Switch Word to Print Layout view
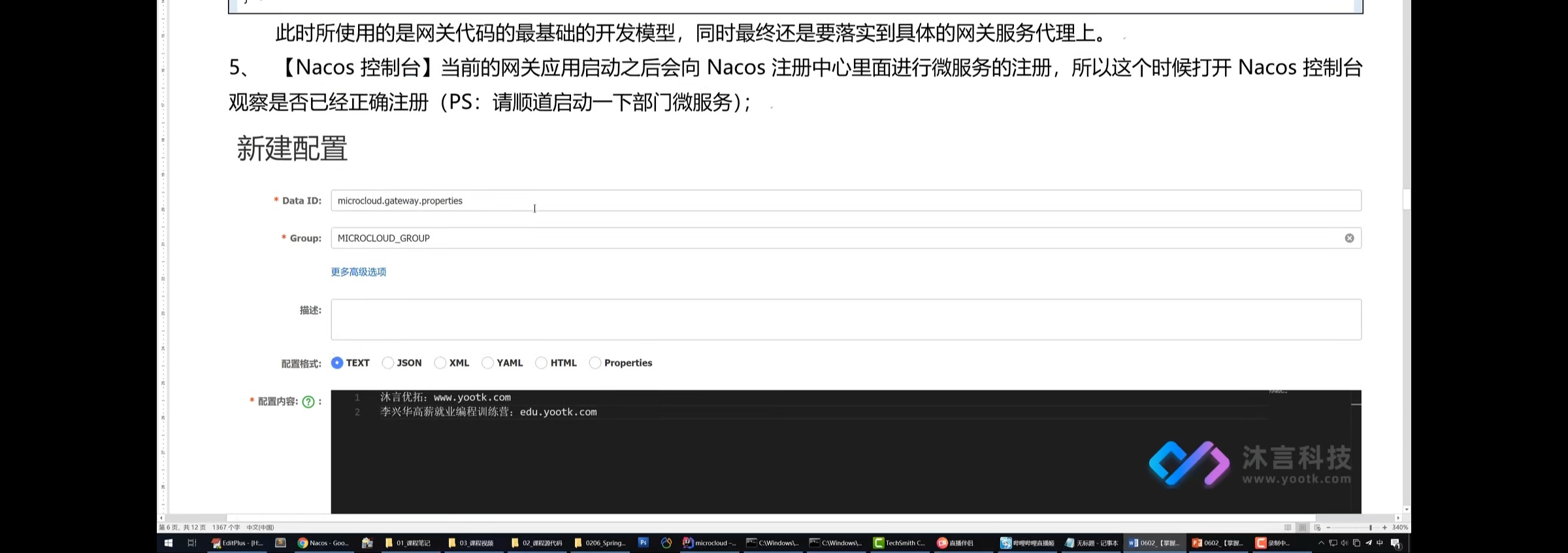 pyautogui.click(x=1303, y=528)
